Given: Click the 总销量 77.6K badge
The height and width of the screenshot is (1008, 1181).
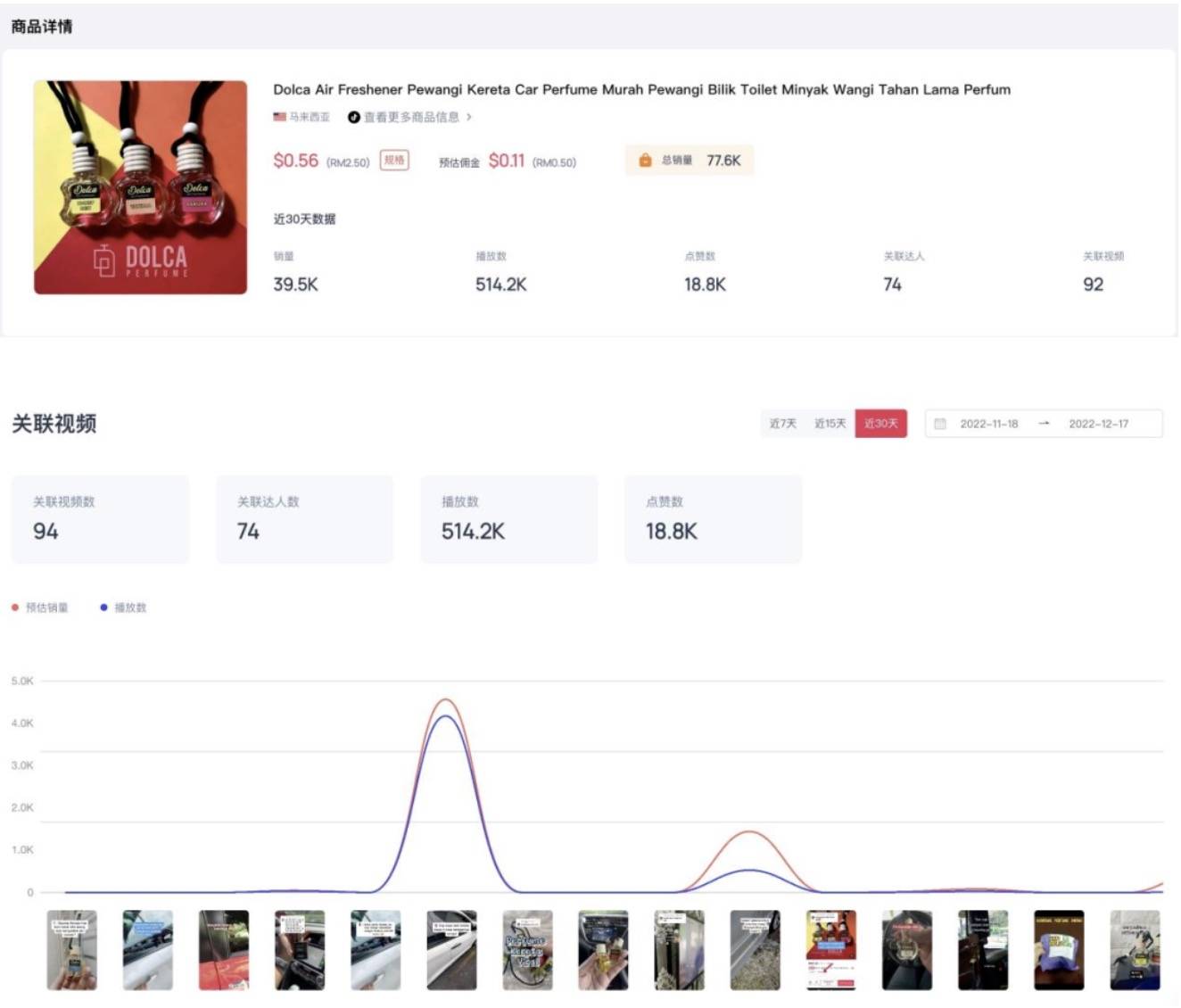Looking at the screenshot, I should [690, 161].
